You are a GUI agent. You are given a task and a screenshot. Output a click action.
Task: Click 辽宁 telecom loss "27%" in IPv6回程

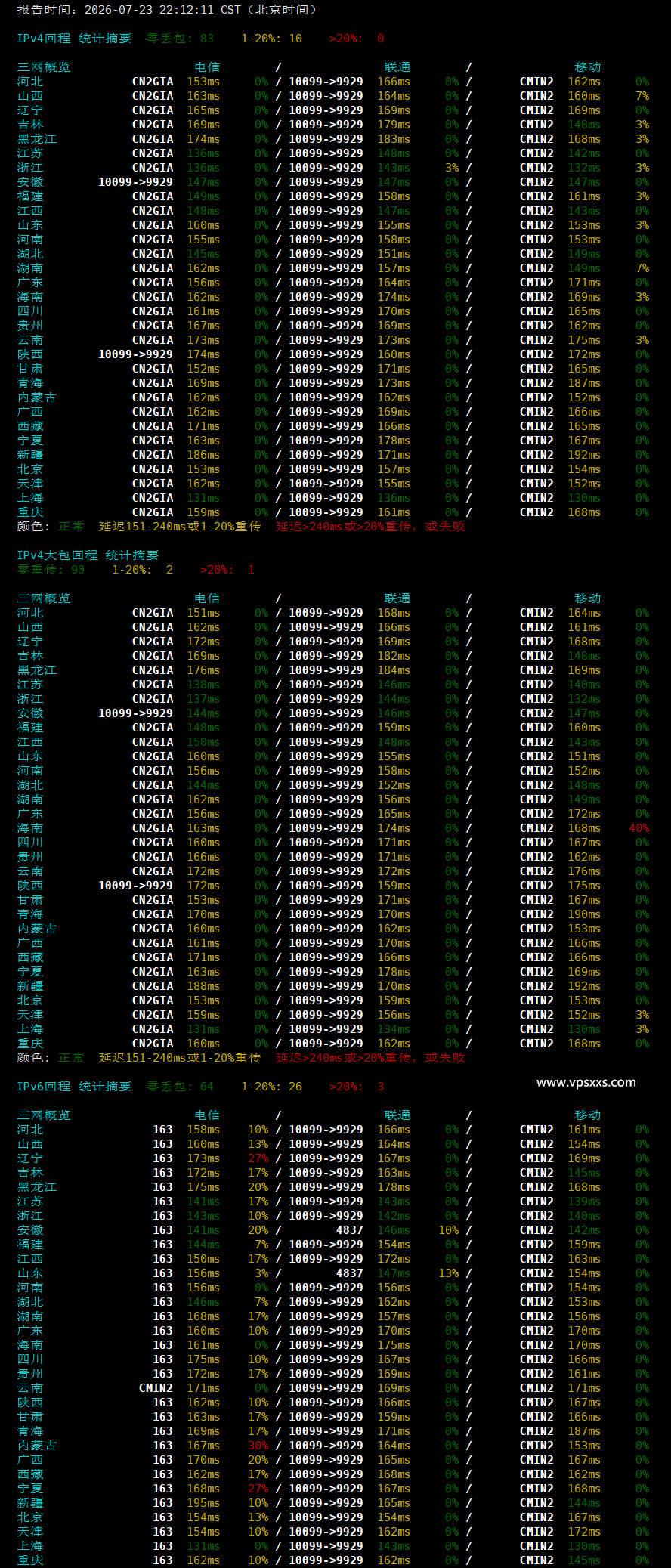pyautogui.click(x=258, y=1158)
